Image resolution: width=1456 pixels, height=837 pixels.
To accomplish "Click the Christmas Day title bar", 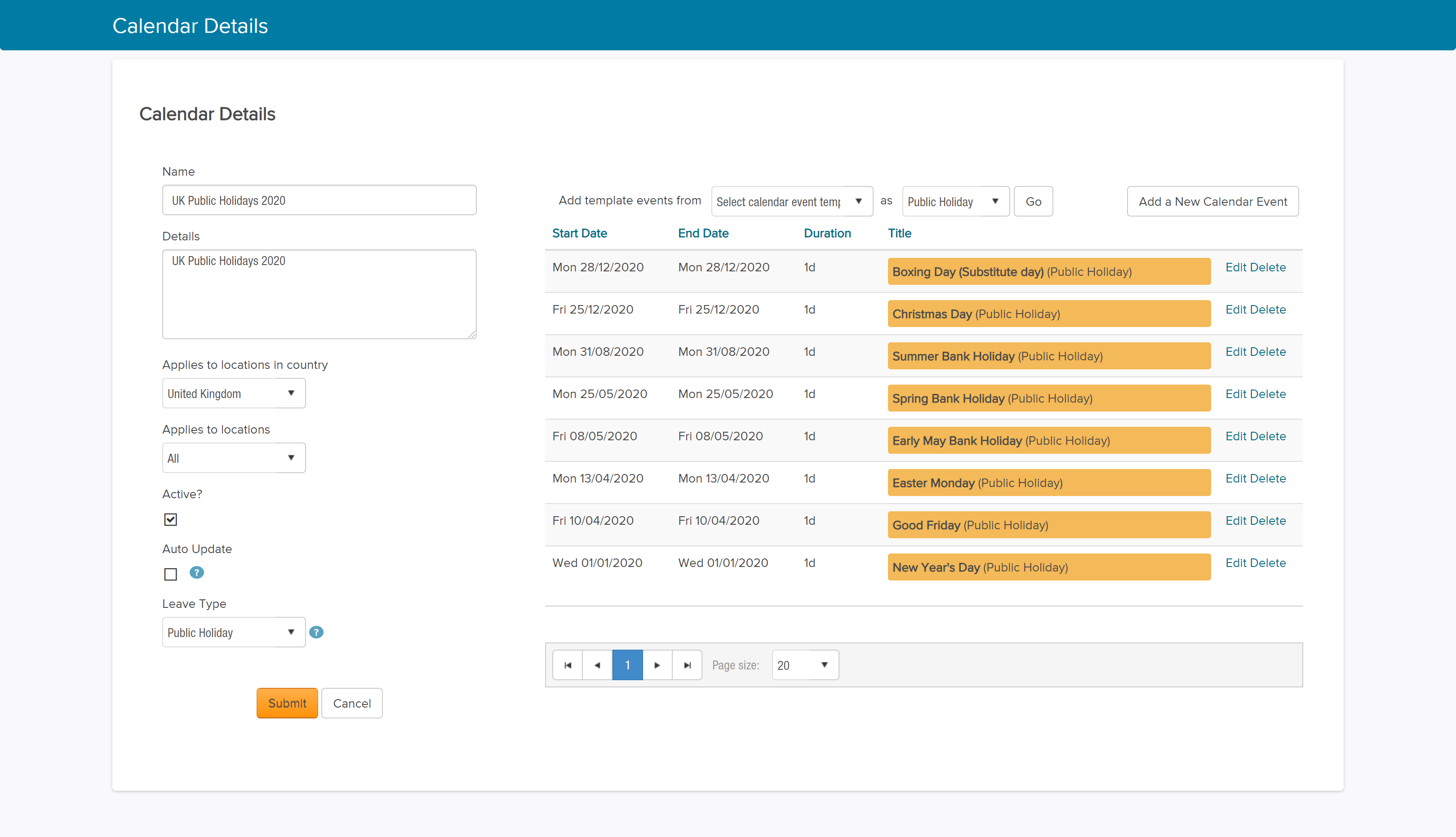I will pos(1049,314).
